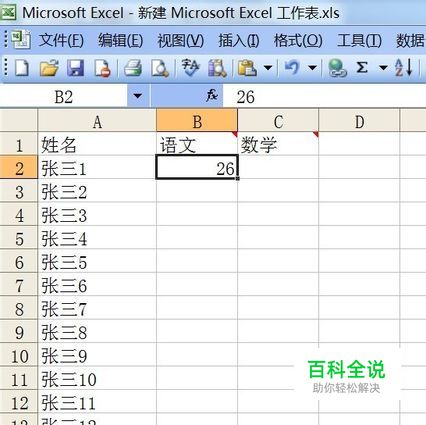The width and height of the screenshot is (426, 425).
Task: Select row 11 header
Action: (19, 379)
